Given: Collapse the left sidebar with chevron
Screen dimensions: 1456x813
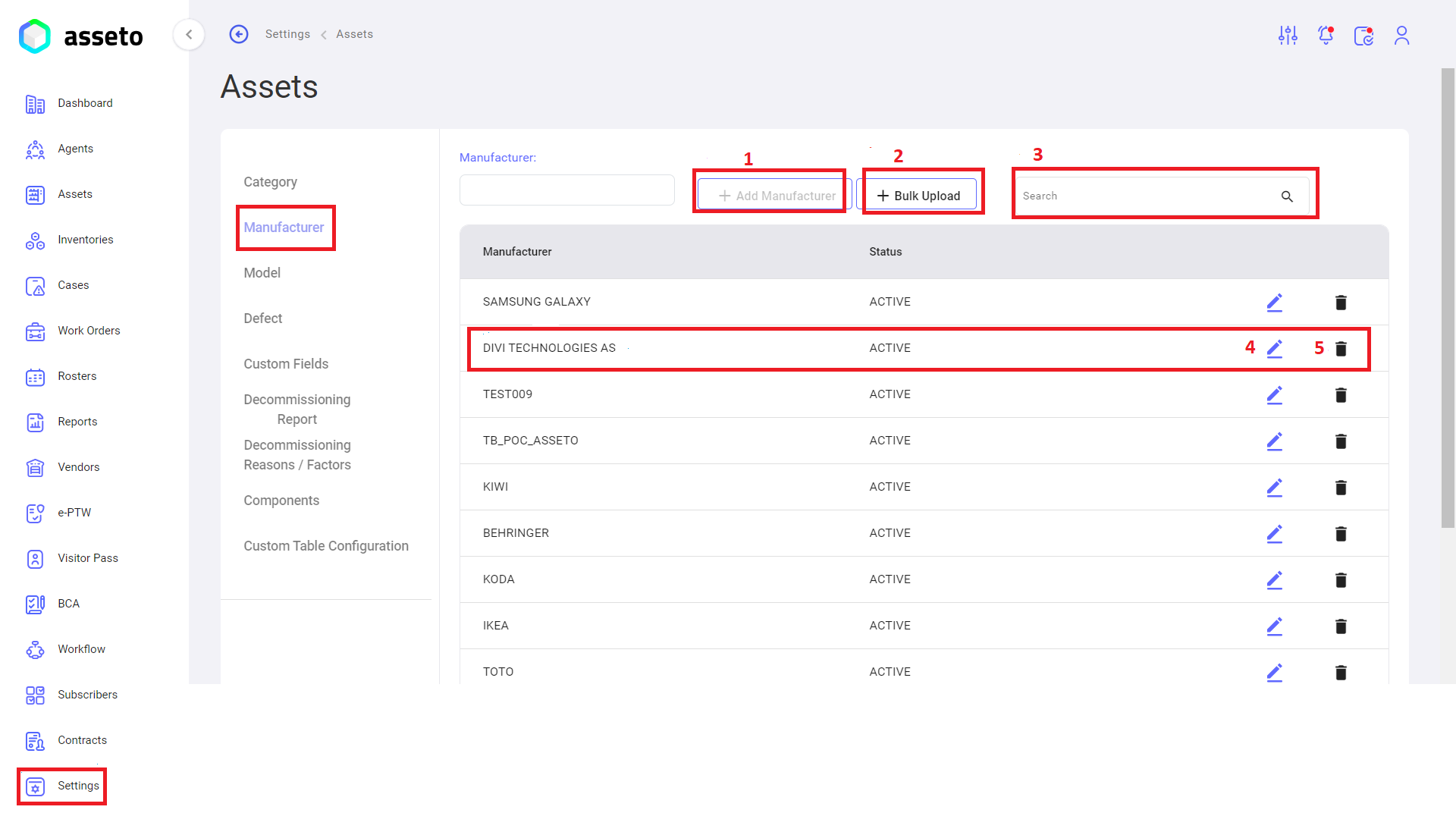Looking at the screenshot, I should tap(189, 34).
